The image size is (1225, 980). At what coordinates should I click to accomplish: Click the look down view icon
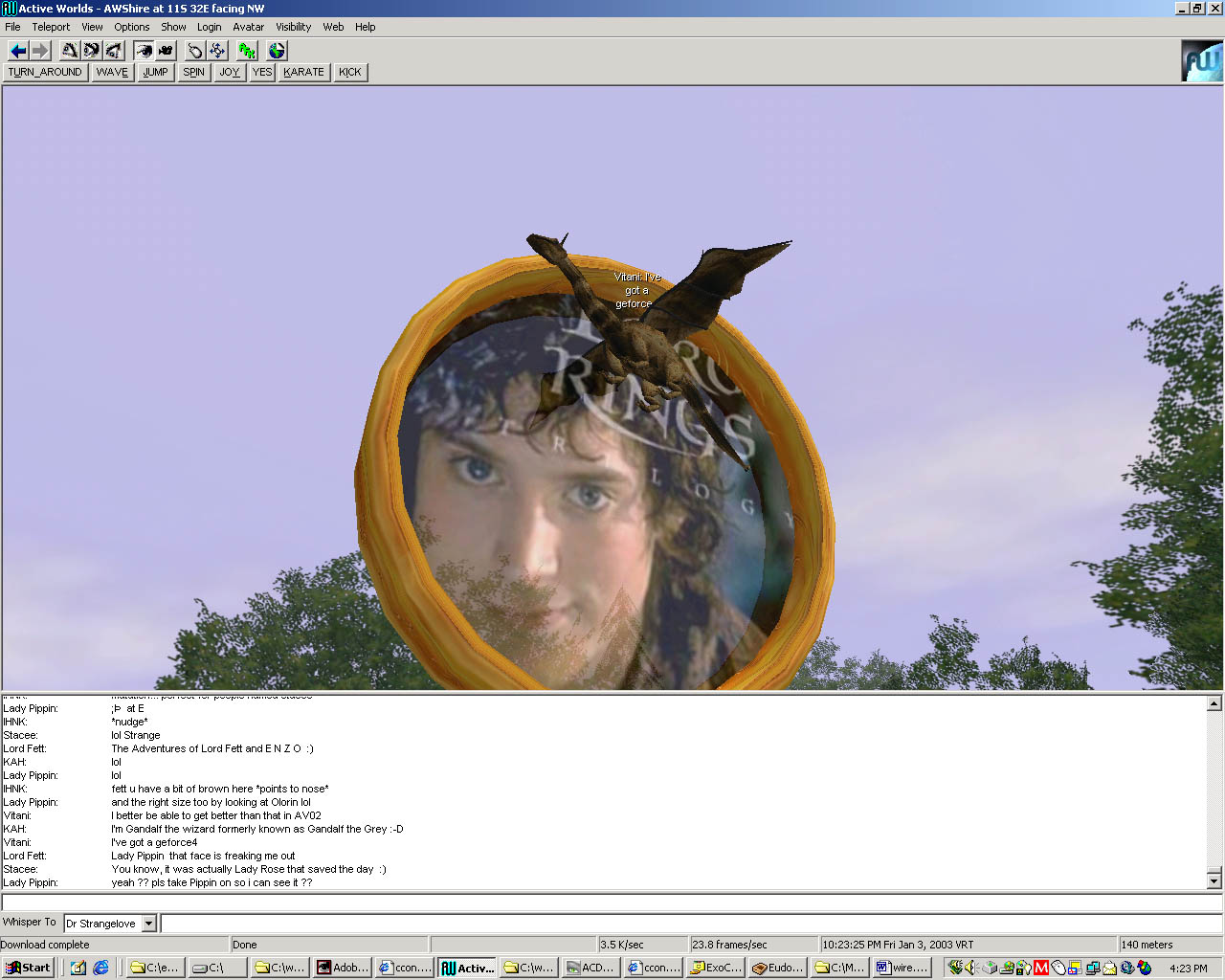tap(114, 51)
